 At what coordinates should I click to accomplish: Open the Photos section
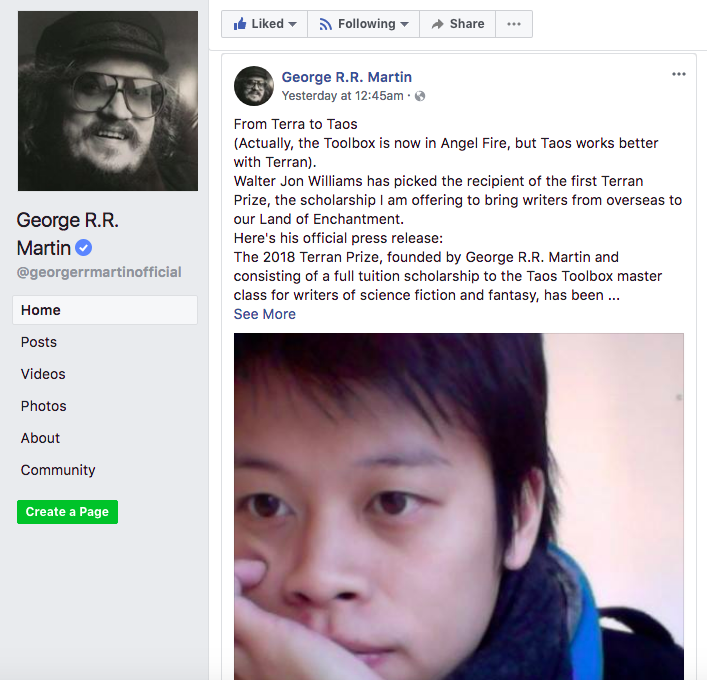coord(43,406)
